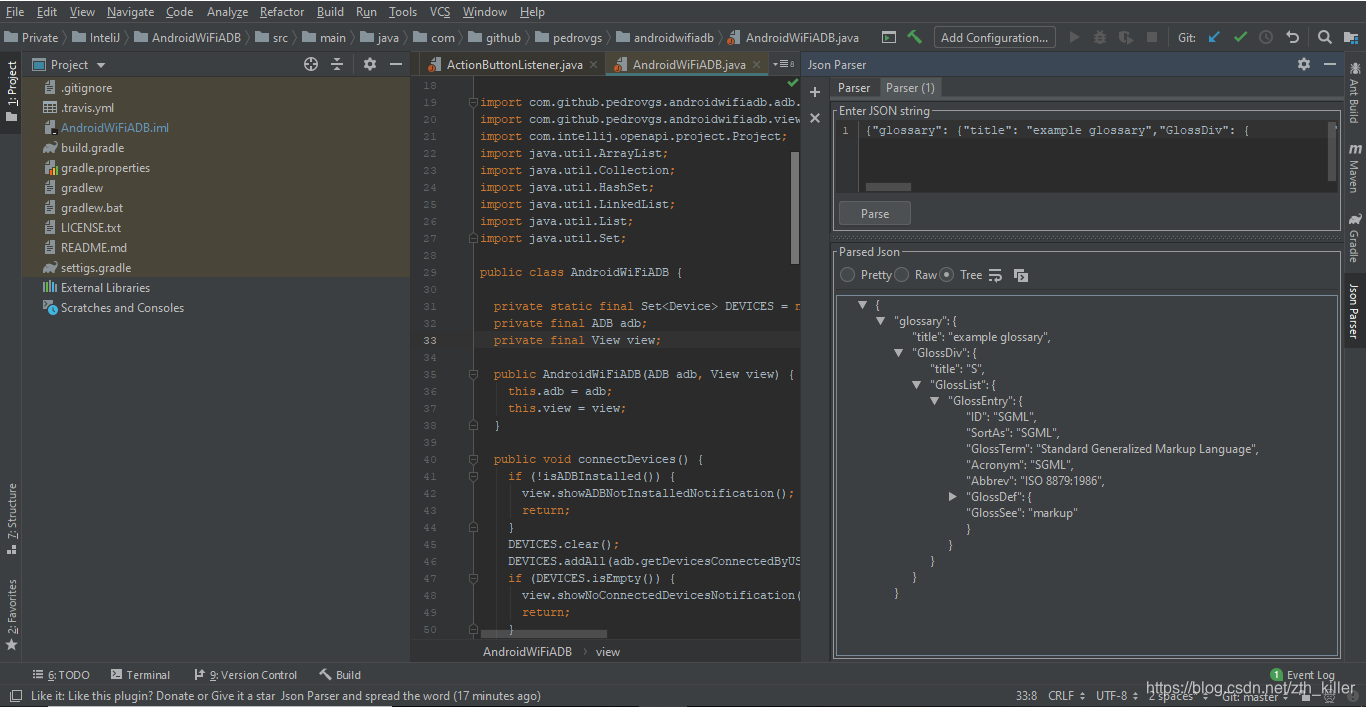Switch to the Parser (1) tab
1366x707 pixels.
click(x=910, y=88)
